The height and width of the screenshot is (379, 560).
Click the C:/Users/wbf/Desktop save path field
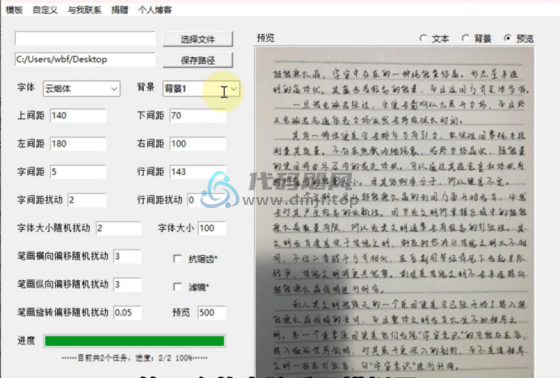[x=85, y=59]
